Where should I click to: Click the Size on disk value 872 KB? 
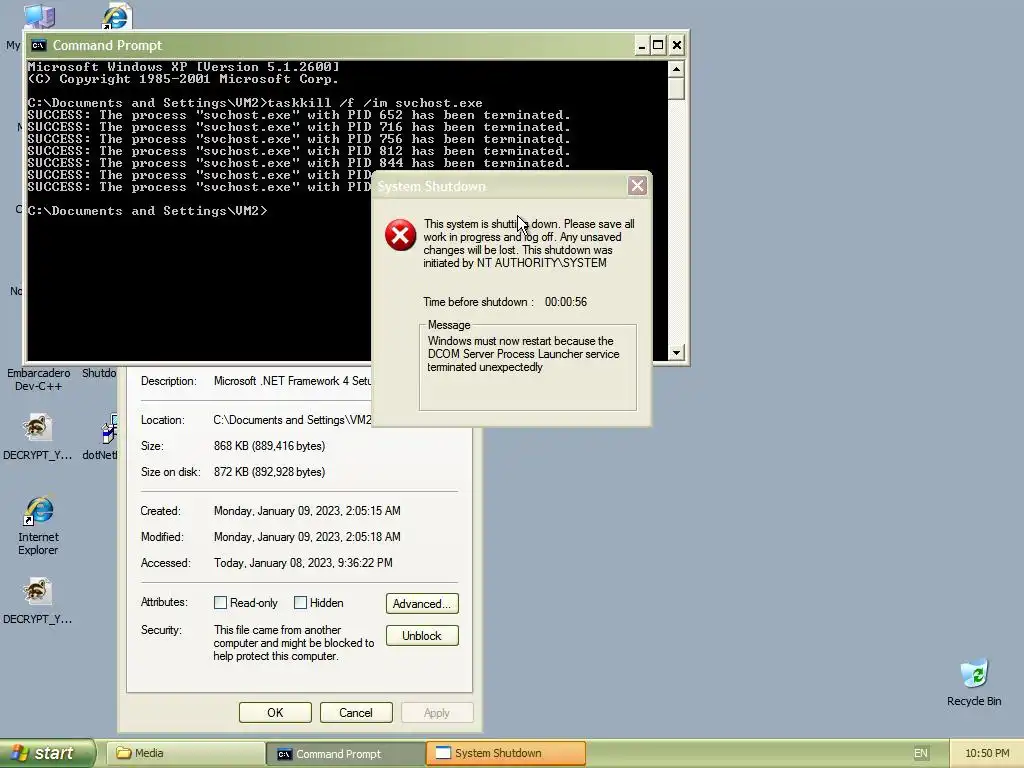pyautogui.click(x=269, y=472)
